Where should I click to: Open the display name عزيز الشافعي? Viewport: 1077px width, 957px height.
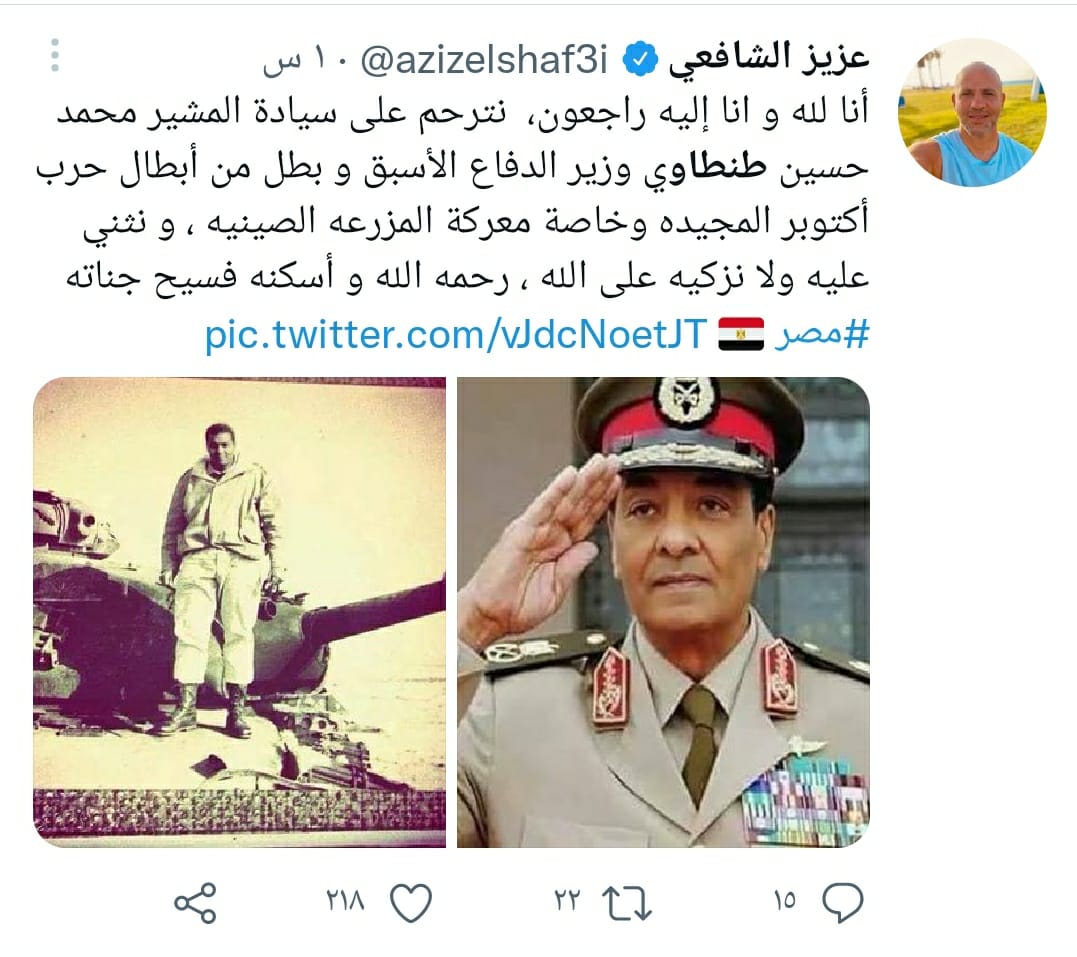[x=769, y=58]
